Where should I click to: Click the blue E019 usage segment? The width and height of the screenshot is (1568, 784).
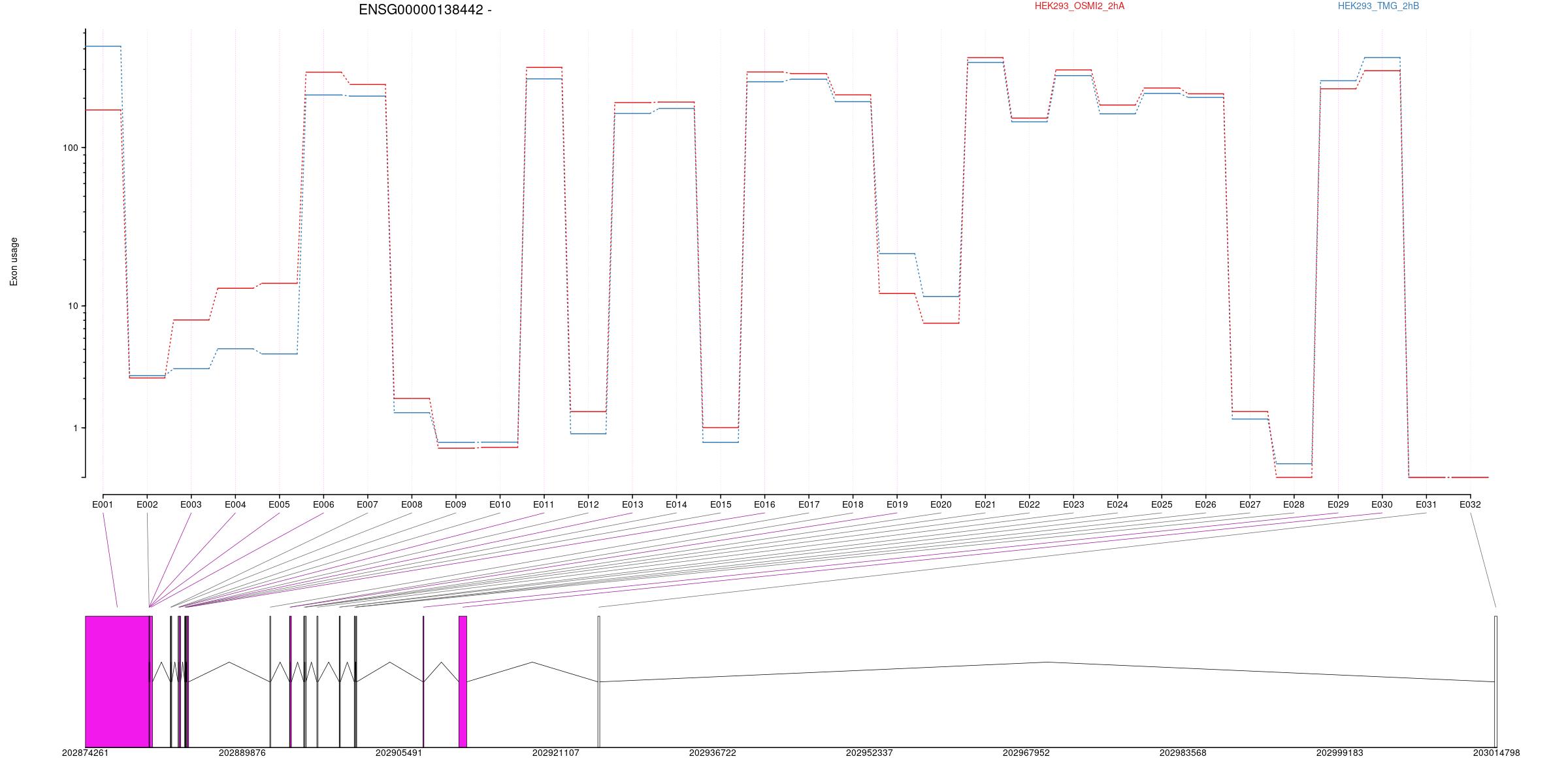point(897,253)
